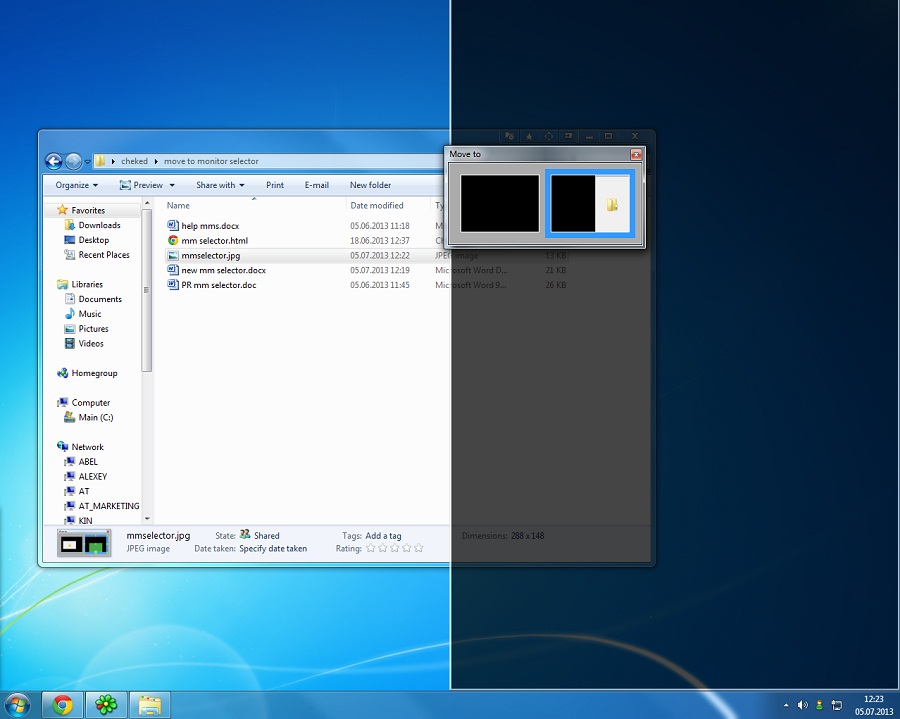Click the volume speaker icon in system tray

(x=803, y=705)
